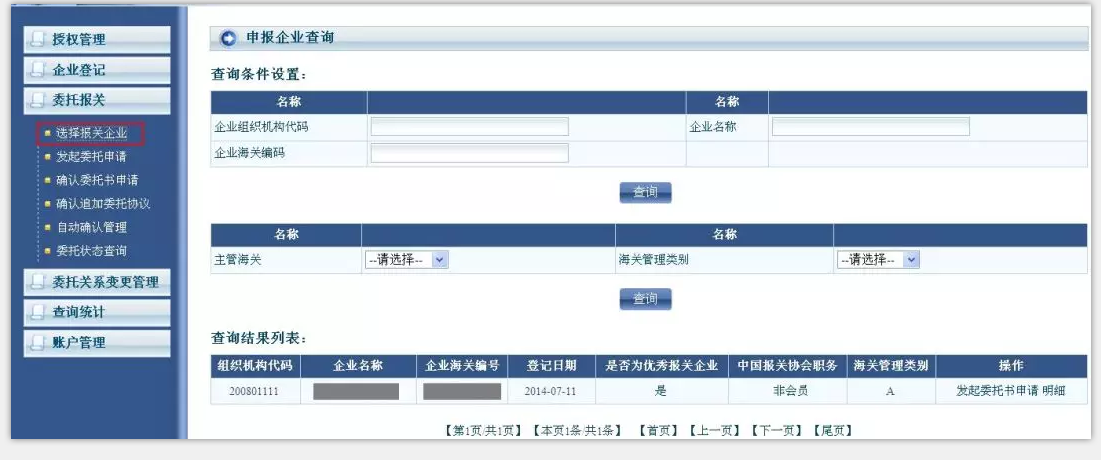Open 委托状态查询 sidebar item

point(91,251)
